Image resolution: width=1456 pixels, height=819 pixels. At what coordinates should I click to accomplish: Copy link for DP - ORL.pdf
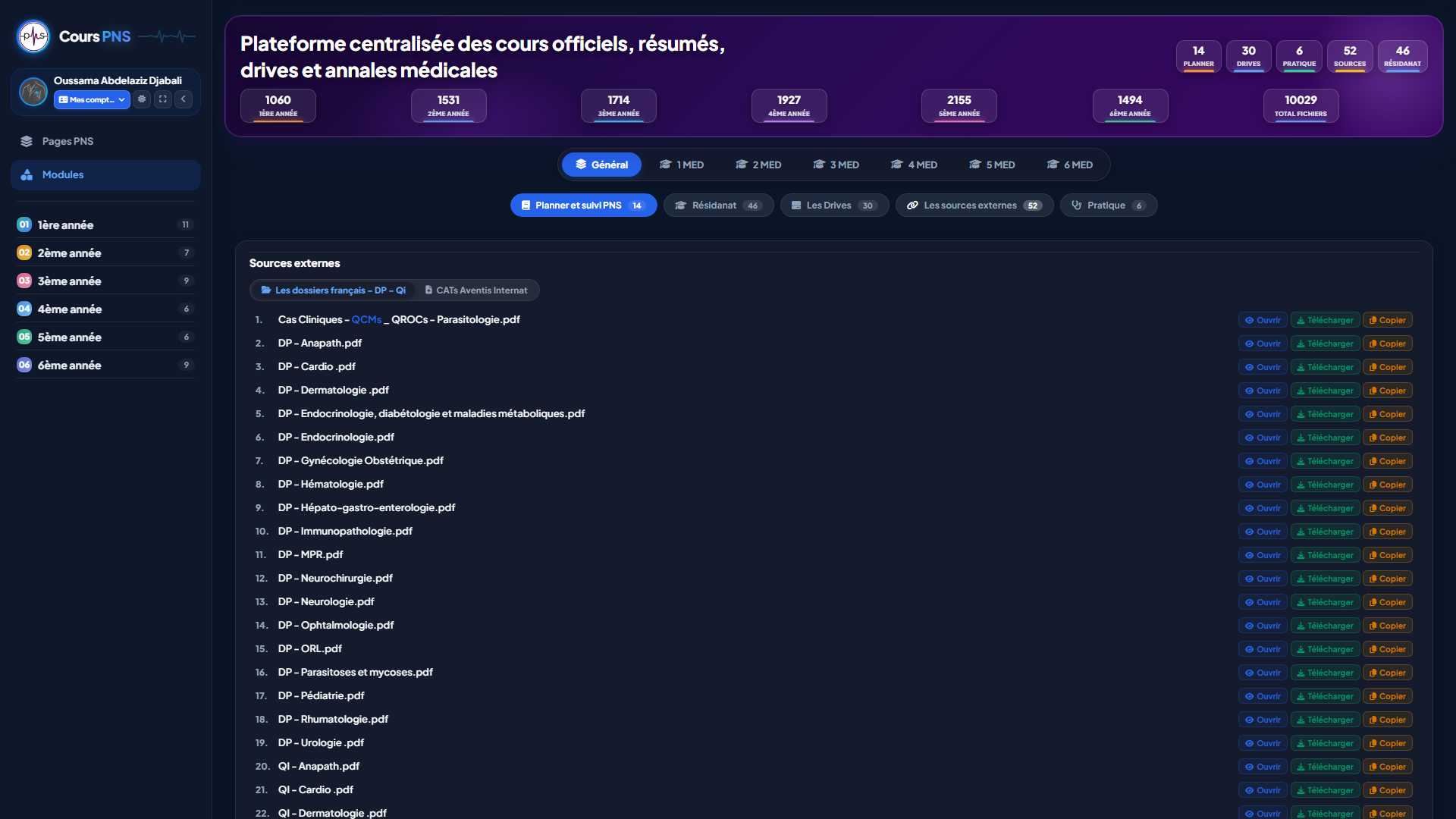coord(1387,649)
